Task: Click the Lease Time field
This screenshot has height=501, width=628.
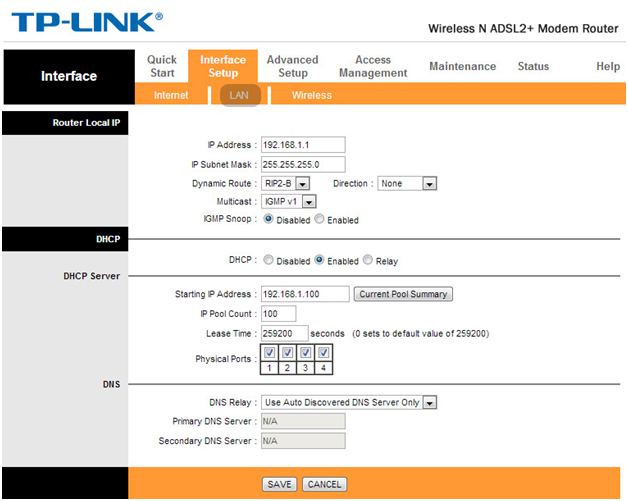Action: point(284,333)
